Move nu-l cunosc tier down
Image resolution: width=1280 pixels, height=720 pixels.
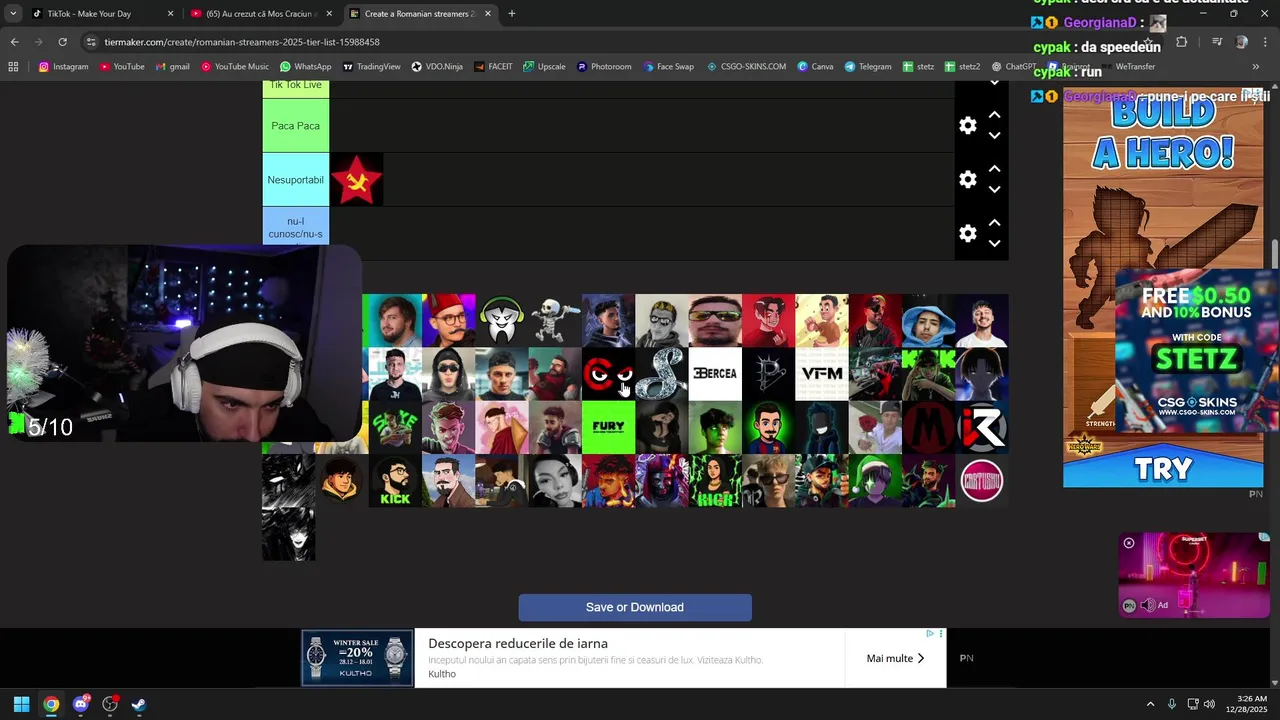click(x=994, y=244)
